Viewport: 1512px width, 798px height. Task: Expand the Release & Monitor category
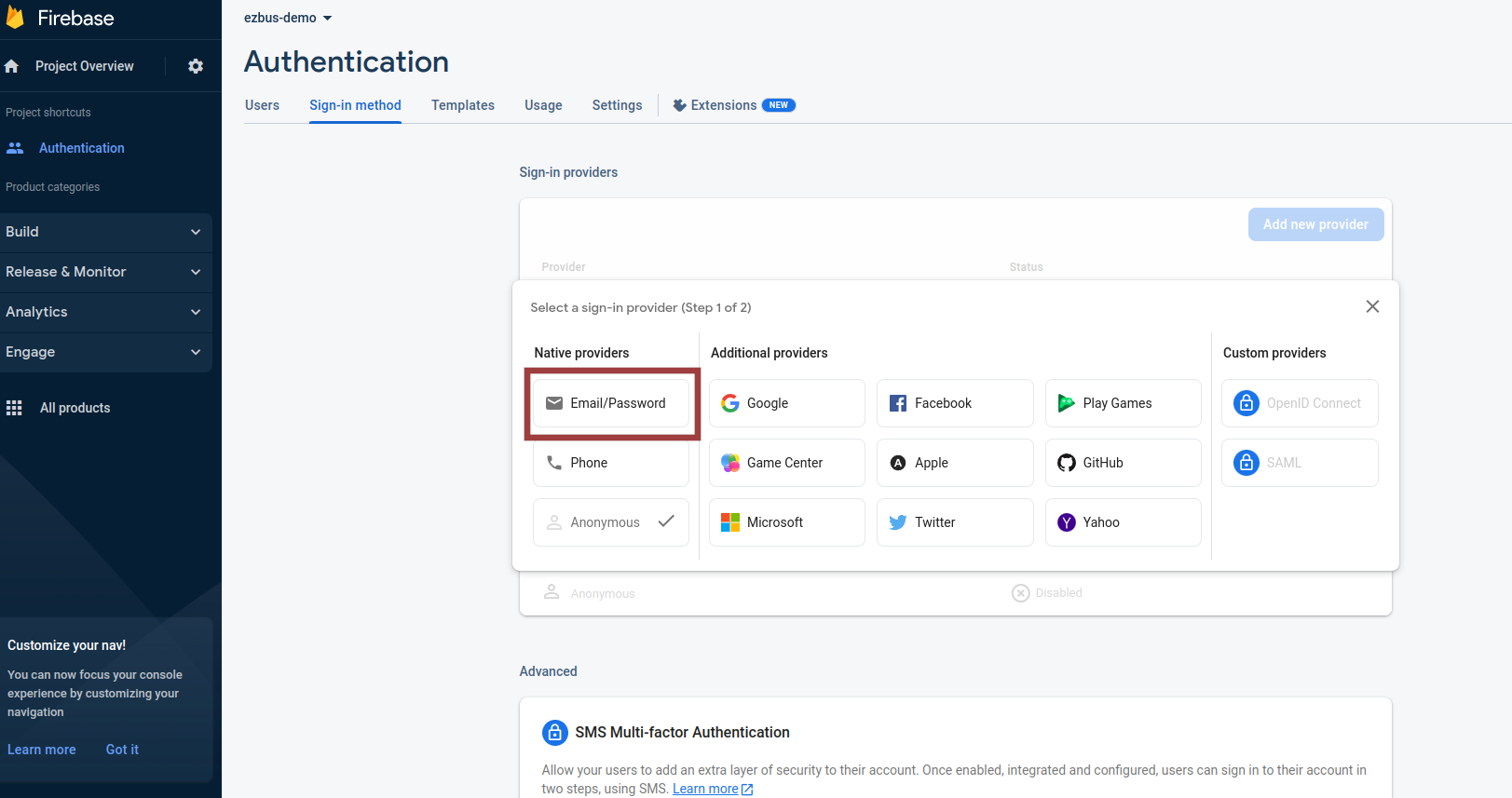click(x=105, y=272)
